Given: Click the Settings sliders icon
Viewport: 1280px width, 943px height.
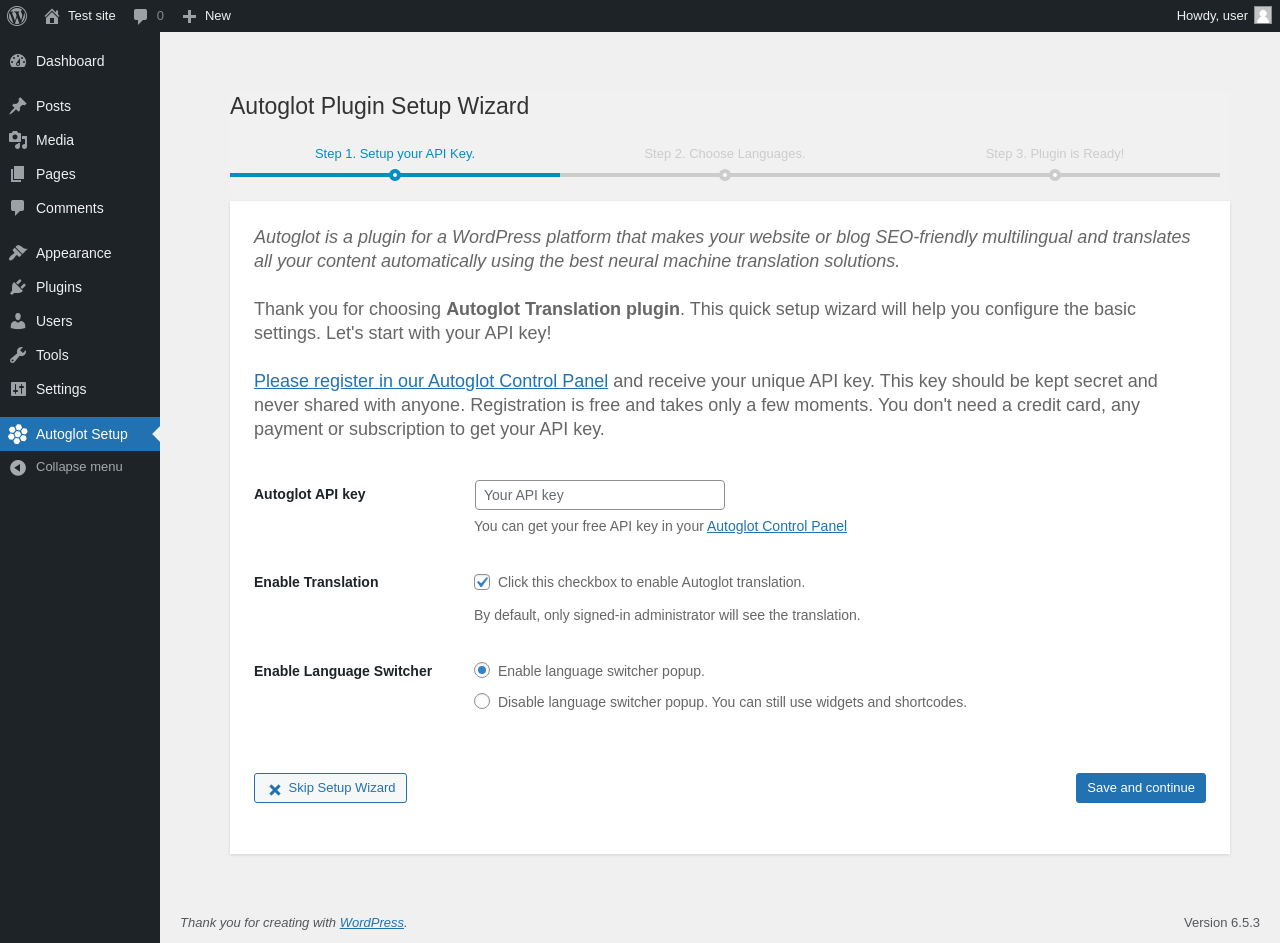Looking at the screenshot, I should [x=18, y=389].
